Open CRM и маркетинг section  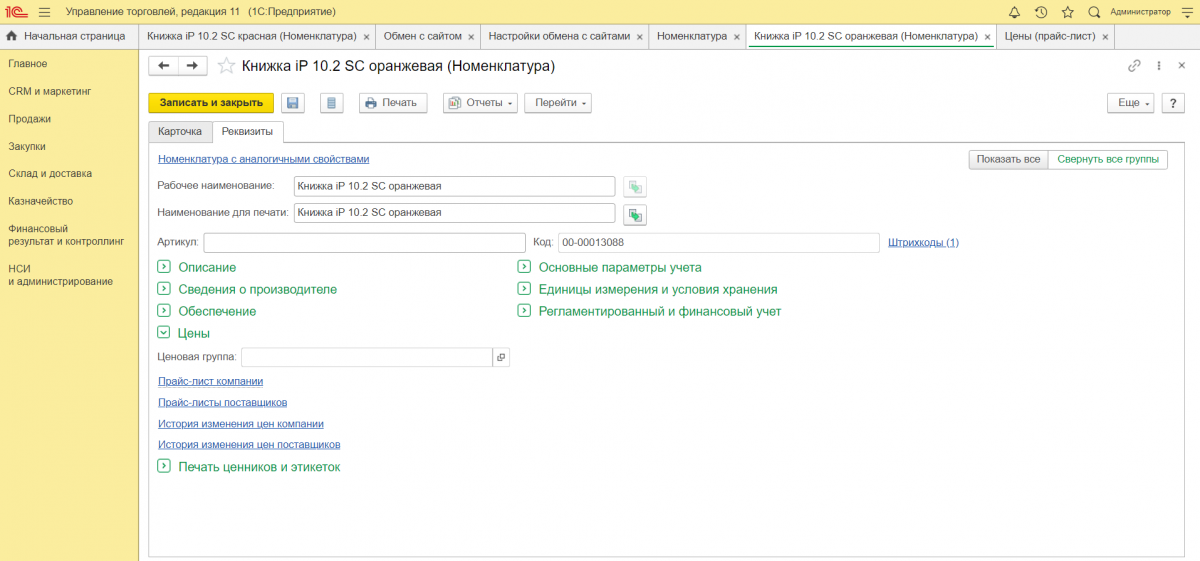(49, 91)
